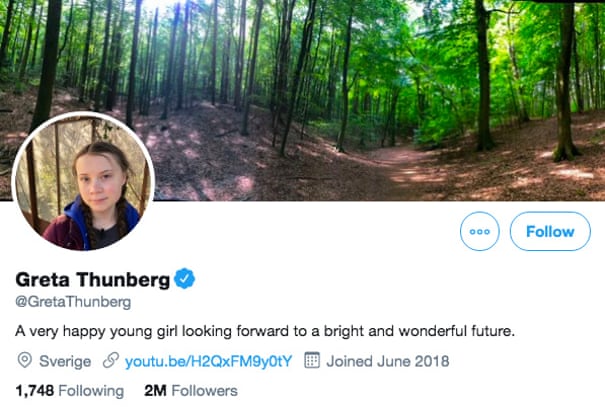605x407 pixels.
Task: Click the chain link icon
Action: [111, 361]
